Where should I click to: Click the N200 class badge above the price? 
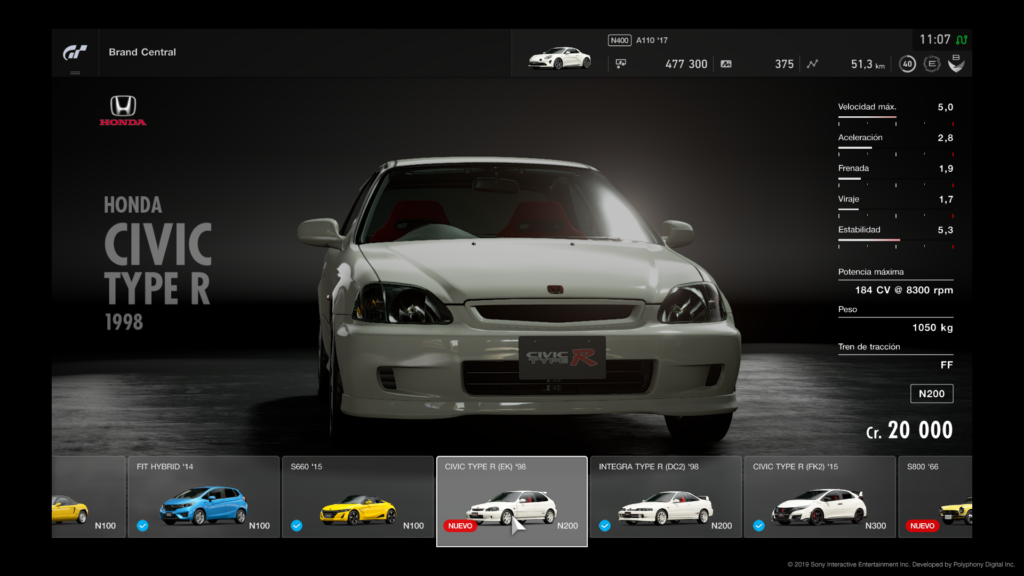click(x=931, y=394)
